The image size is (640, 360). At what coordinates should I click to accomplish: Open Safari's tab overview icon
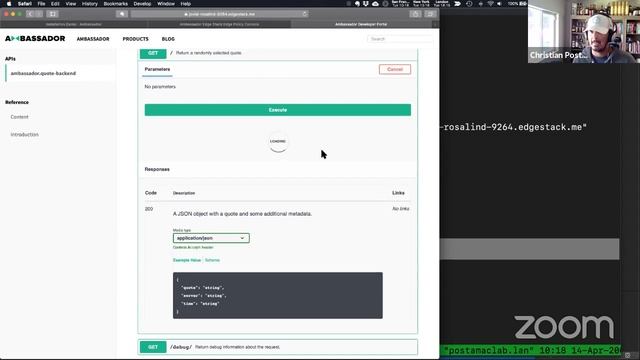[x=430, y=14]
